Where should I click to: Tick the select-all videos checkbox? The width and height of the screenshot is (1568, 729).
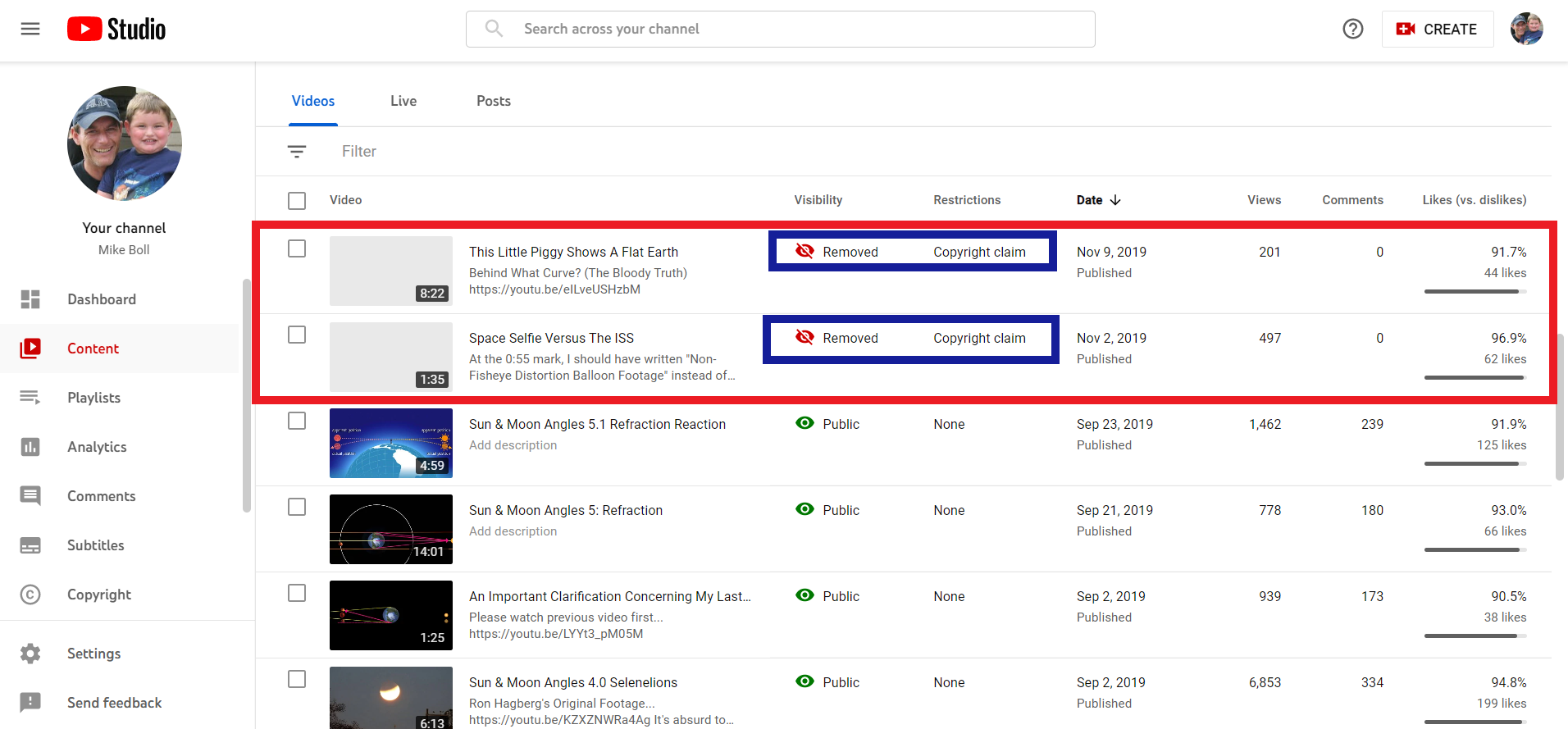point(297,201)
